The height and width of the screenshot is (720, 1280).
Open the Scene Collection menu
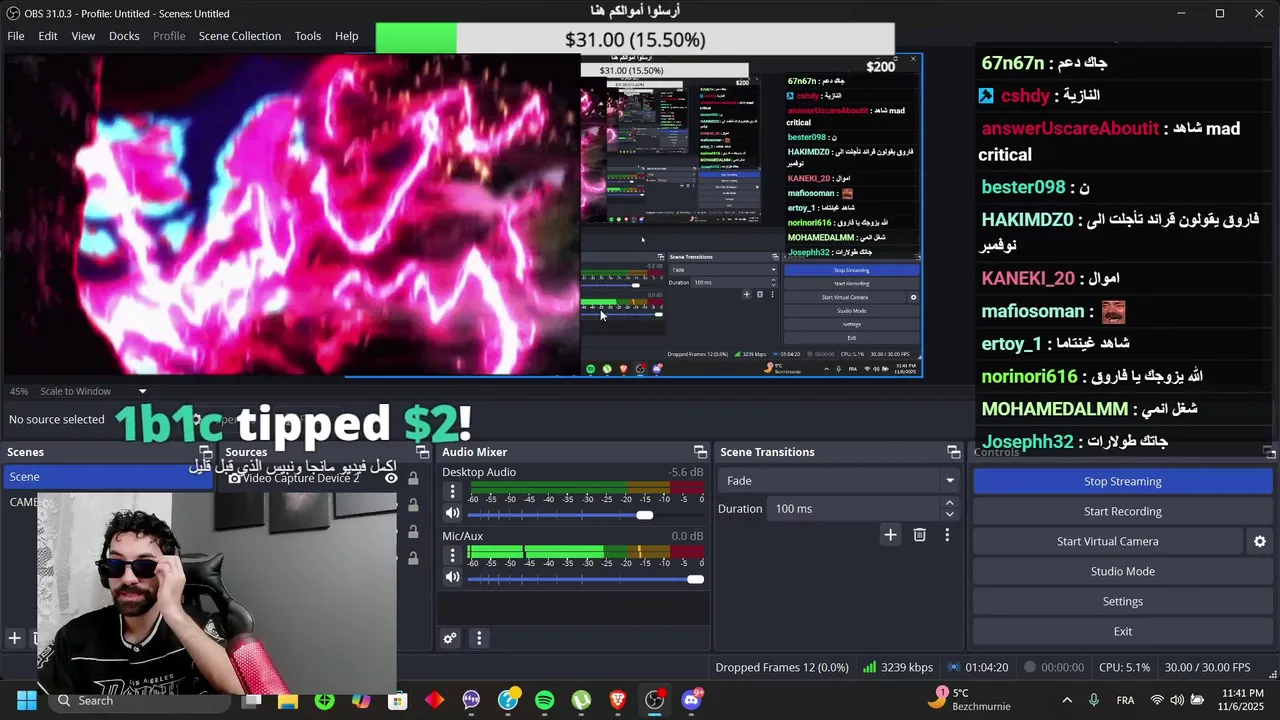tap(240, 36)
